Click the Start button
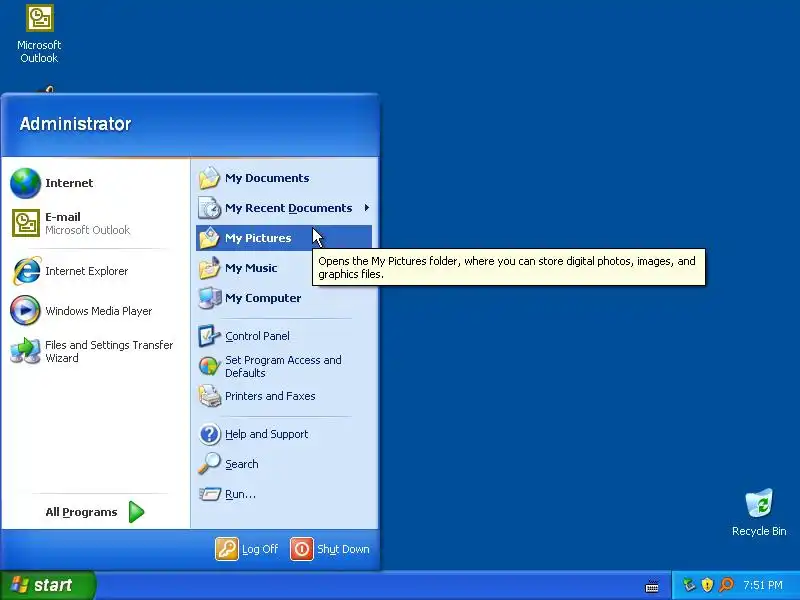This screenshot has height=600, width=800. pyautogui.click(x=48, y=585)
